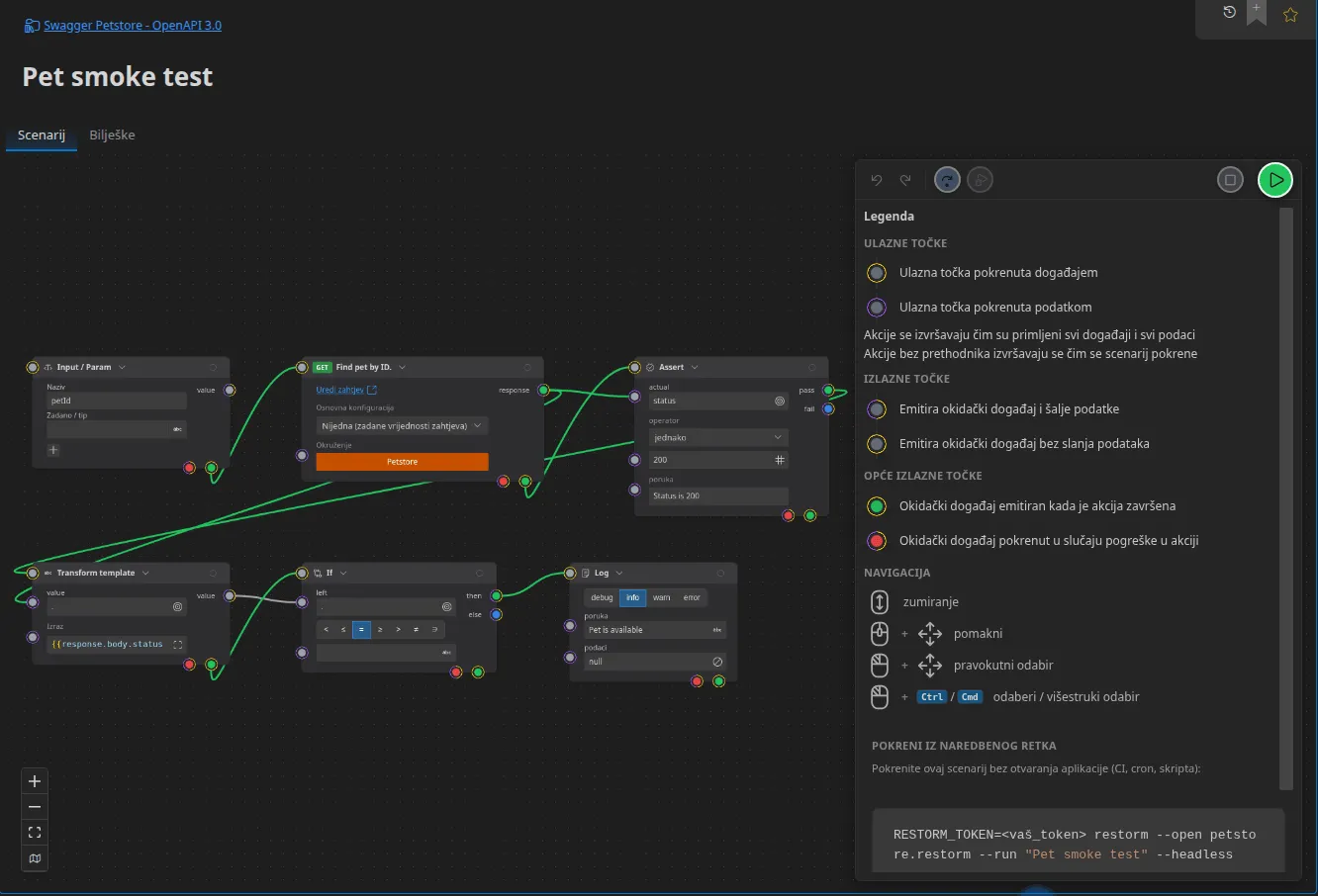Fit the canvas to view with the frame icon
1318x896 pixels.
point(35,833)
